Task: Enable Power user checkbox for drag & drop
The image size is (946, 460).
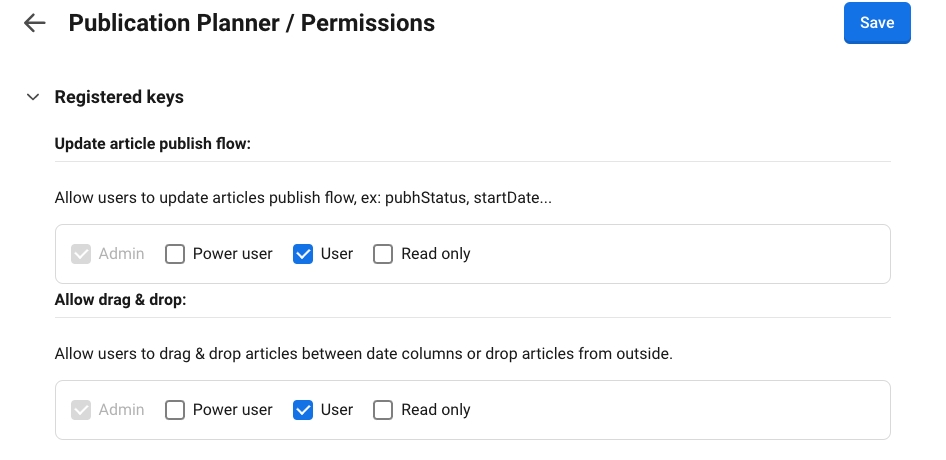Action: click(x=175, y=410)
